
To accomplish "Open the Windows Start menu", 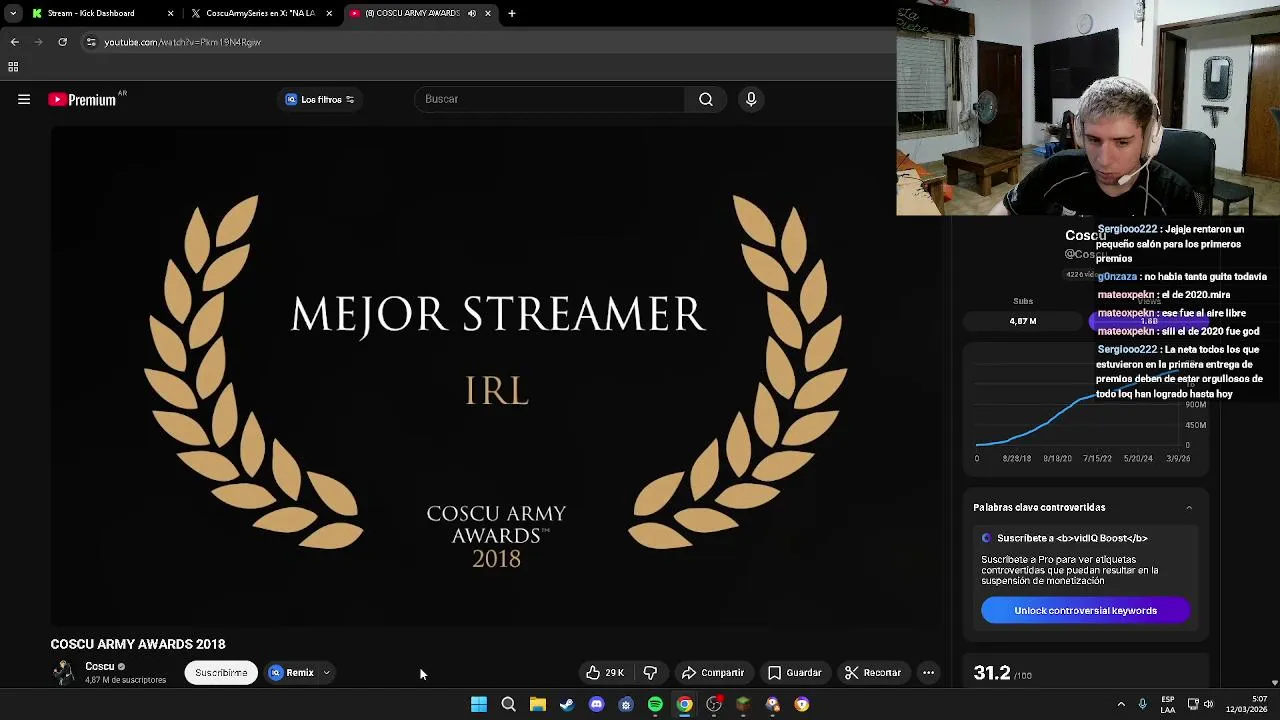I will 479,704.
